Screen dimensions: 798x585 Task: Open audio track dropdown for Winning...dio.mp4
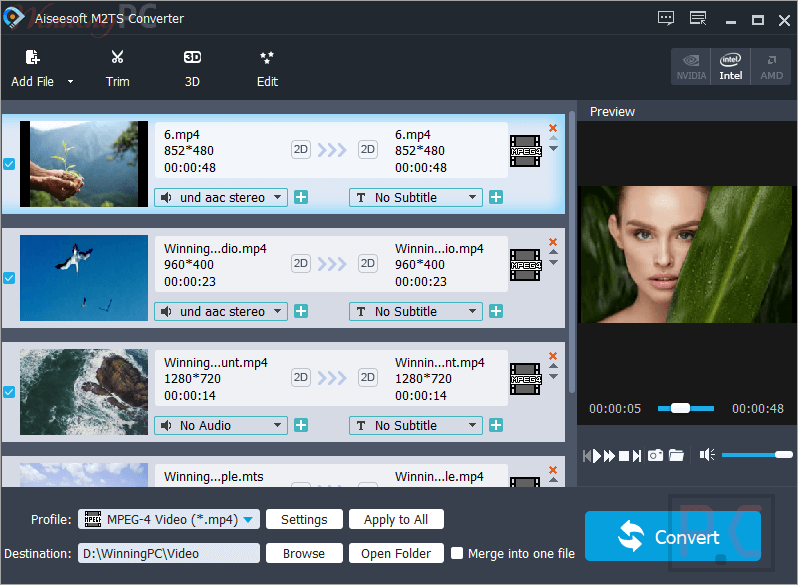click(221, 312)
